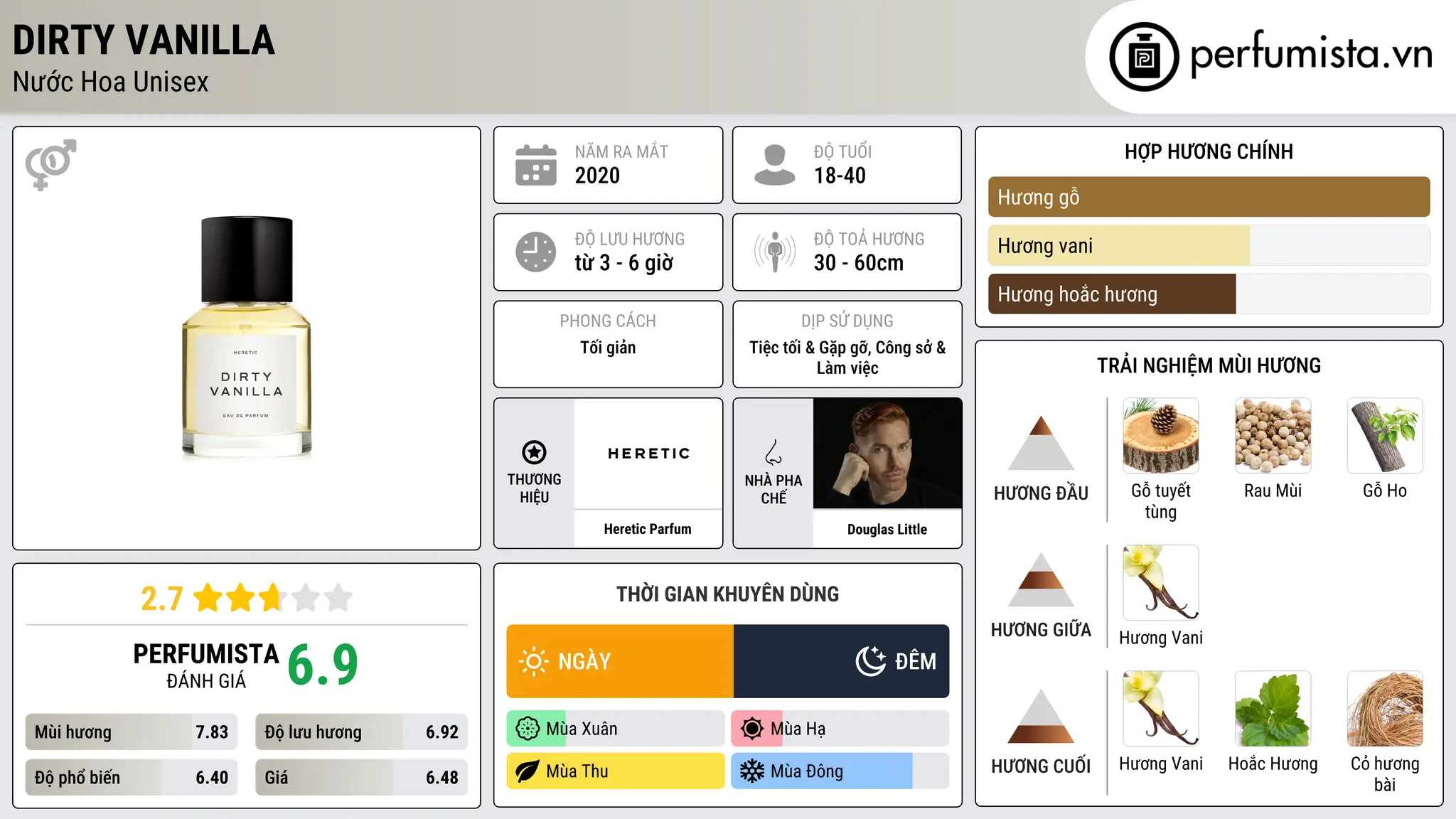
Task: Click the longevity value từ 3 - 6 giờ
Action: pyautogui.click(x=623, y=263)
